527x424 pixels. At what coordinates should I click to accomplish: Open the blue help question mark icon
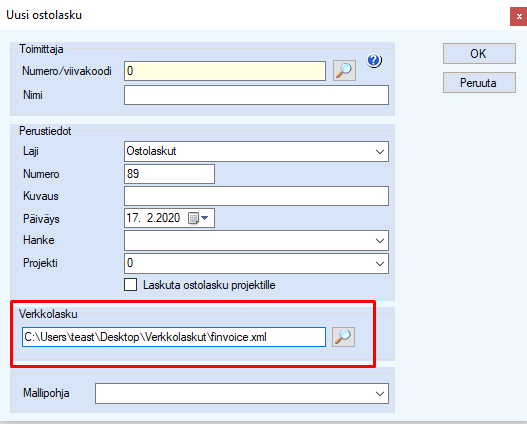click(374, 60)
